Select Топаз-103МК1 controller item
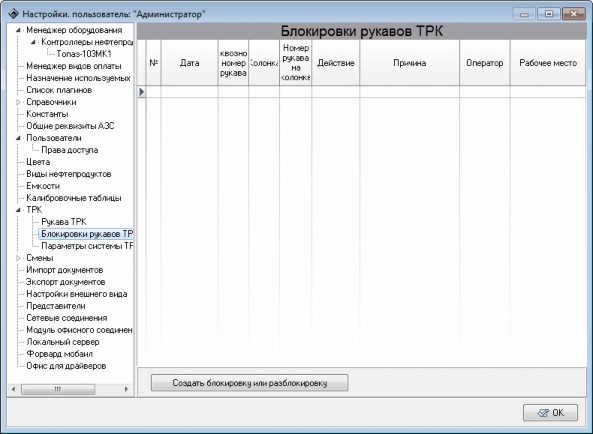The height and width of the screenshot is (434, 593). click(x=84, y=54)
